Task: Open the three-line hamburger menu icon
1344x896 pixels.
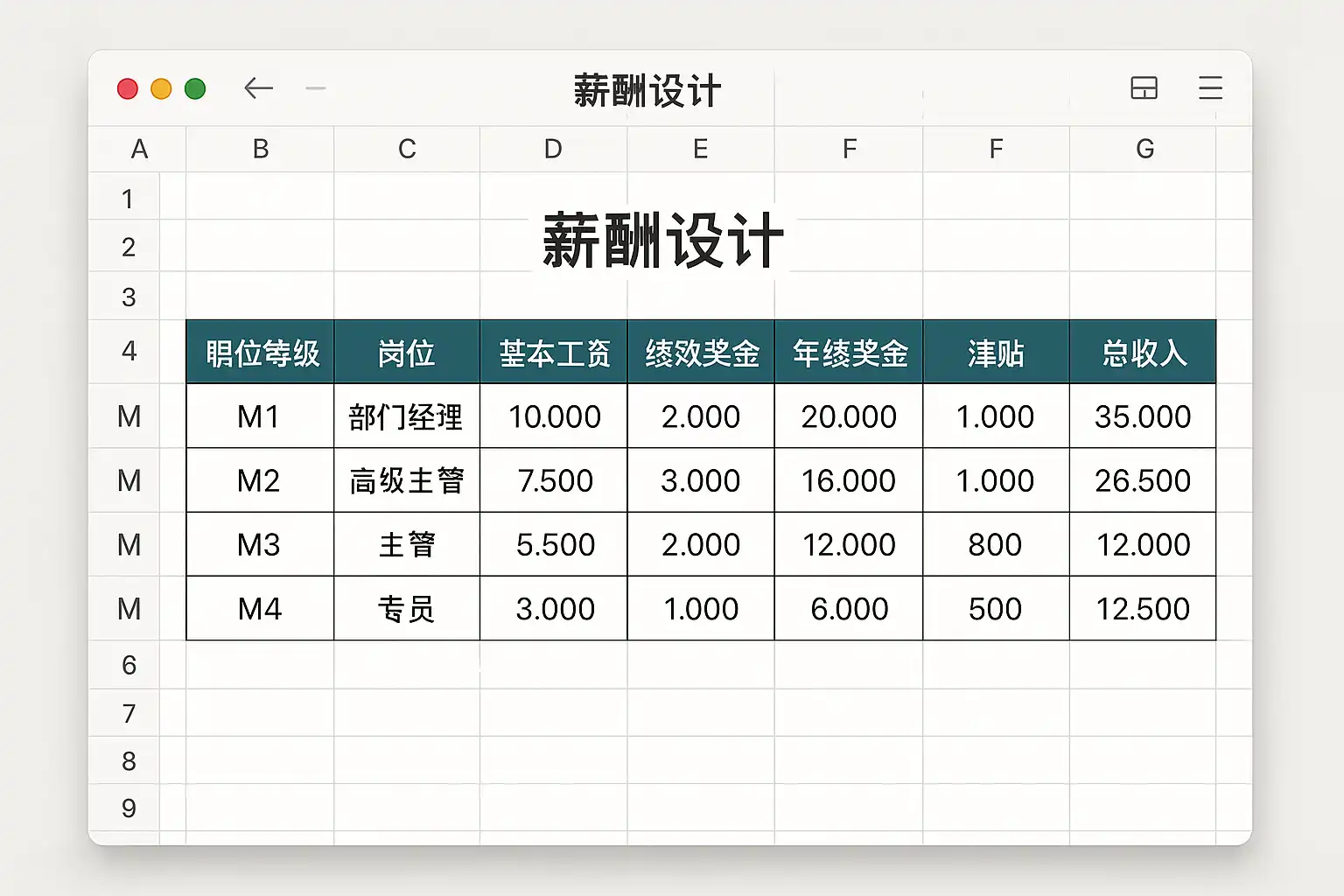Action: point(1210,88)
